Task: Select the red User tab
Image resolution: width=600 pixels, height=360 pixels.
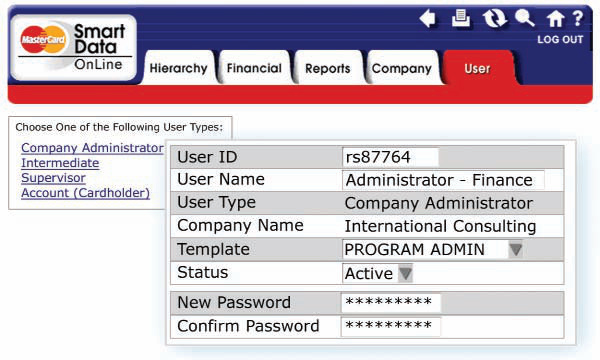Action: coord(477,68)
